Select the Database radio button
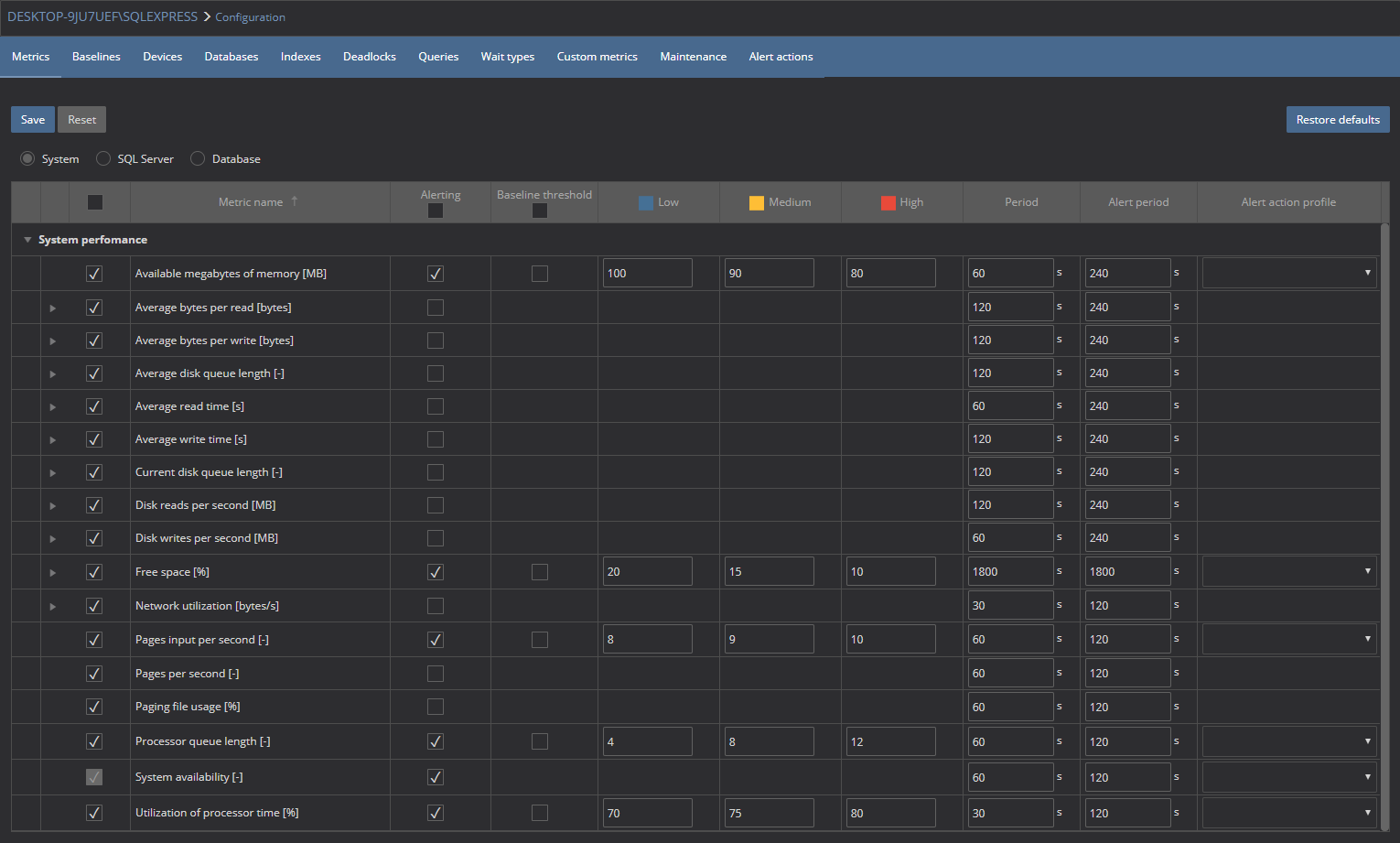Image resolution: width=1400 pixels, height=843 pixels. pos(198,158)
